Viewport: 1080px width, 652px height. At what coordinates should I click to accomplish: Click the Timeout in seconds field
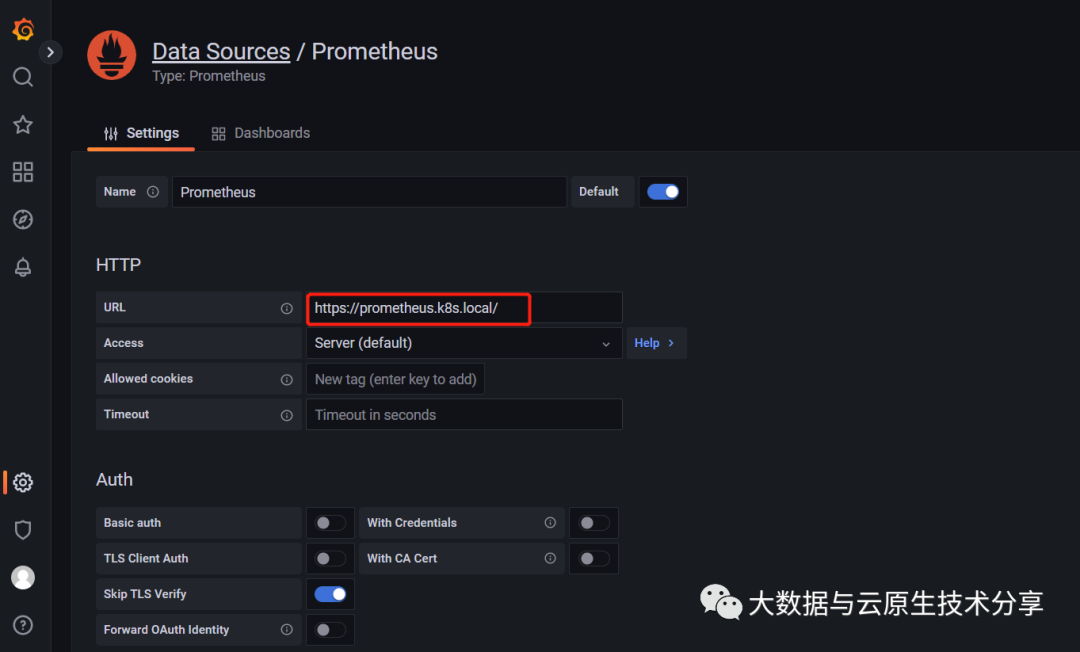coord(463,415)
